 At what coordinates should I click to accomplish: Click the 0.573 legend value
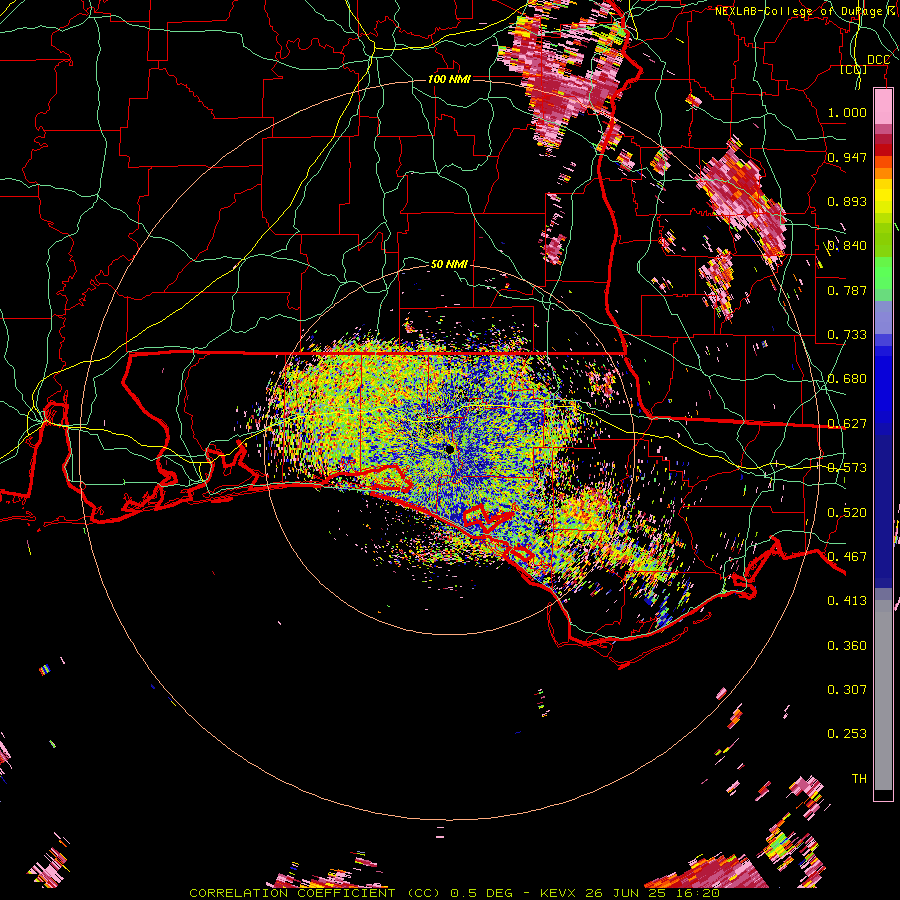tap(847, 468)
